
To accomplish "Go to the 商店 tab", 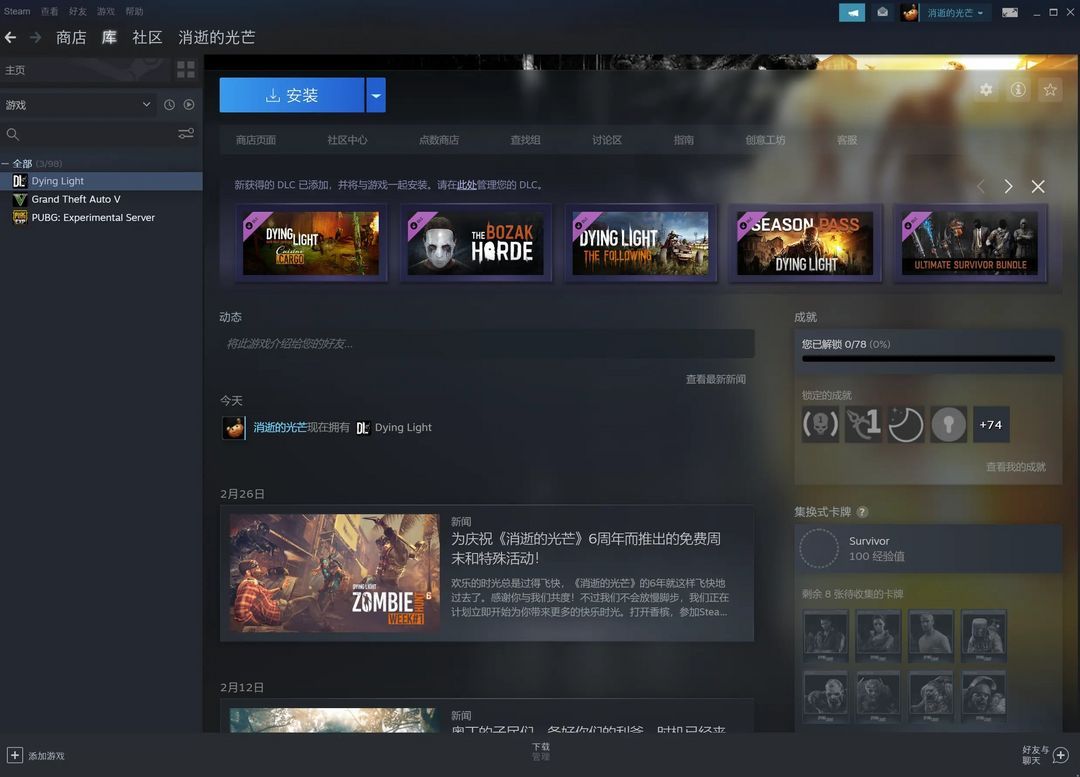I will [x=71, y=37].
